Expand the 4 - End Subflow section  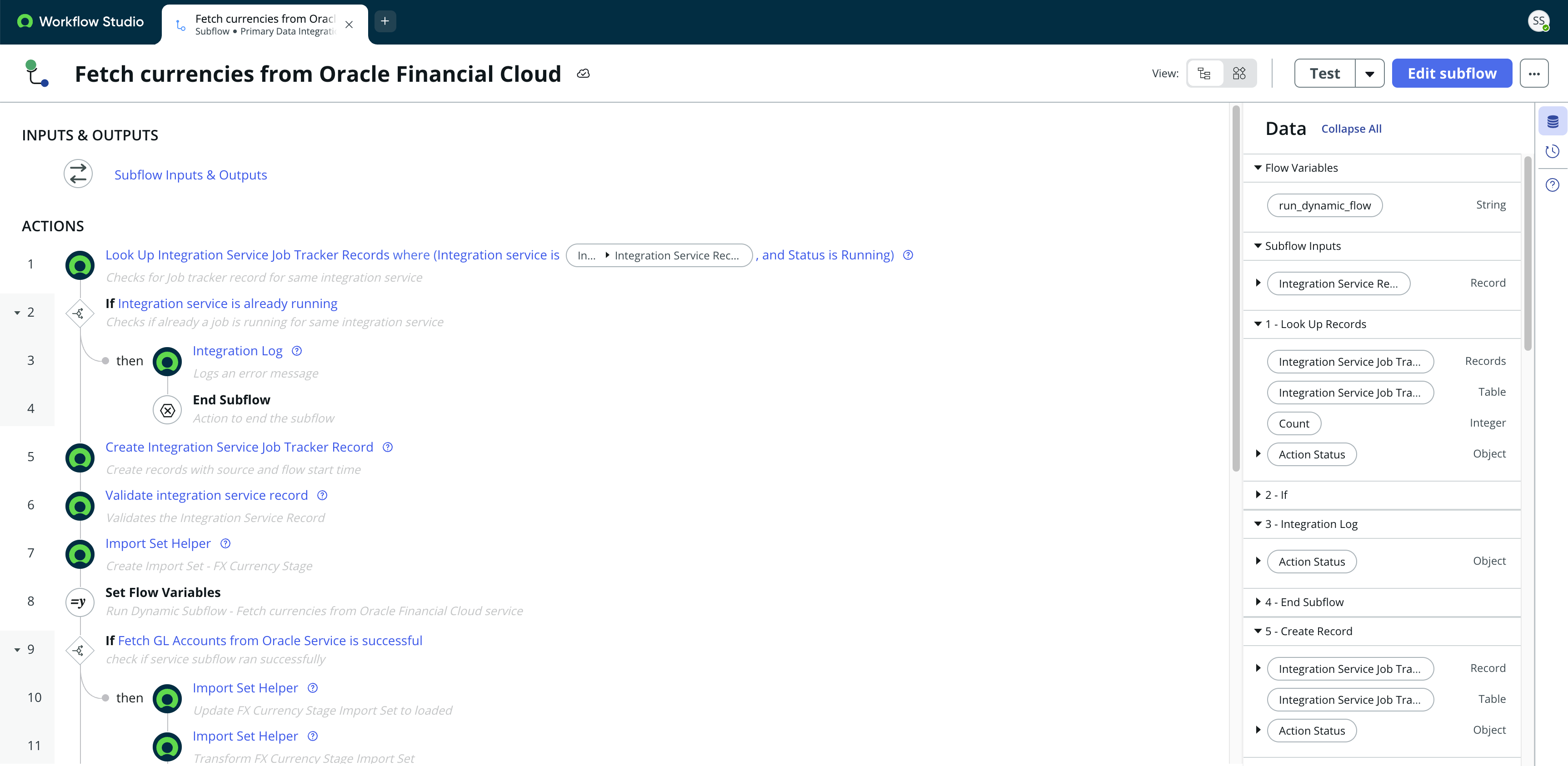click(x=1258, y=602)
